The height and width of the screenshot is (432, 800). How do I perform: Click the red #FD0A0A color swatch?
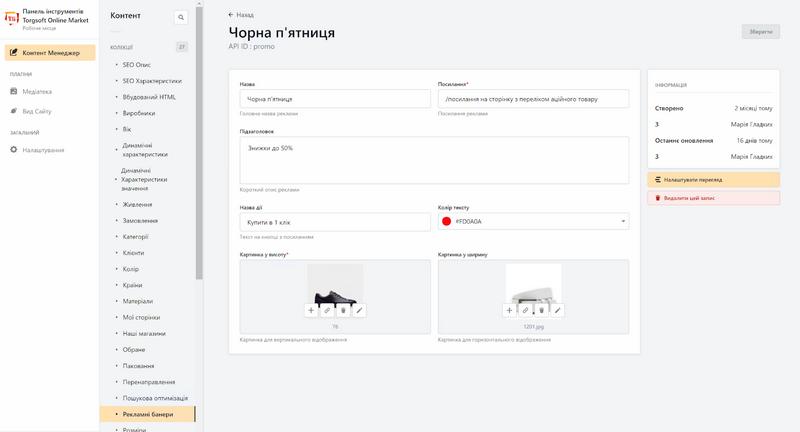coord(446,221)
